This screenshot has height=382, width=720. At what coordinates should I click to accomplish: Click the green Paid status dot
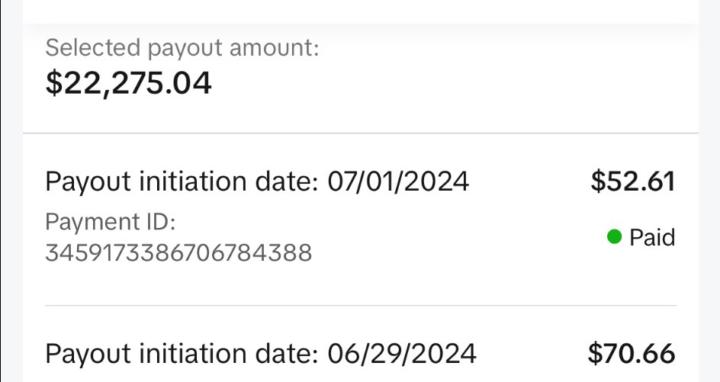coord(614,237)
